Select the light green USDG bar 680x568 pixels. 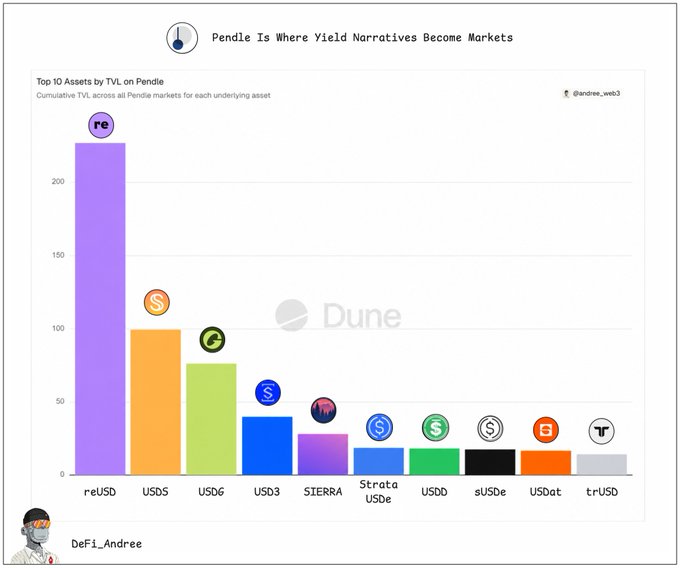(211, 419)
